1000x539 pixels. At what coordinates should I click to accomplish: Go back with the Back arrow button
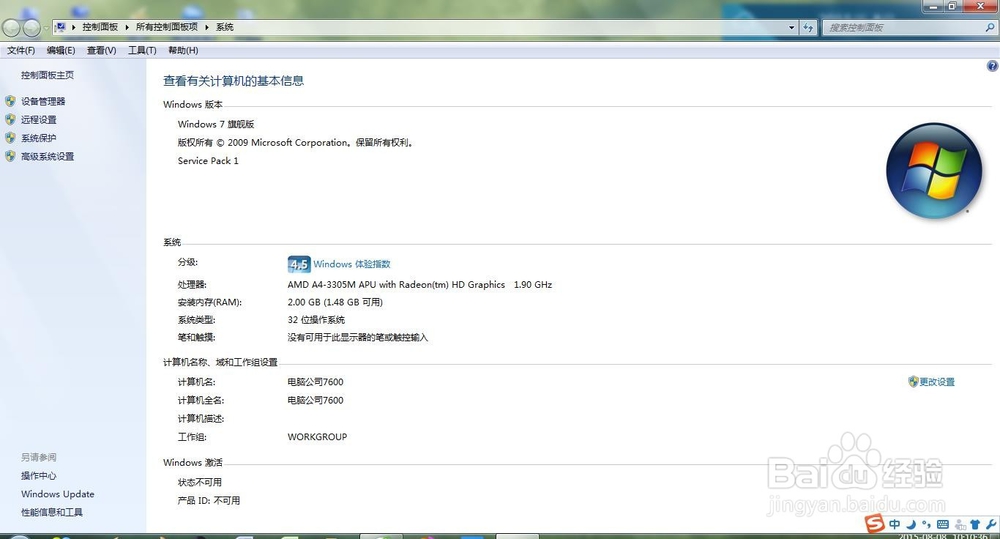[11, 27]
